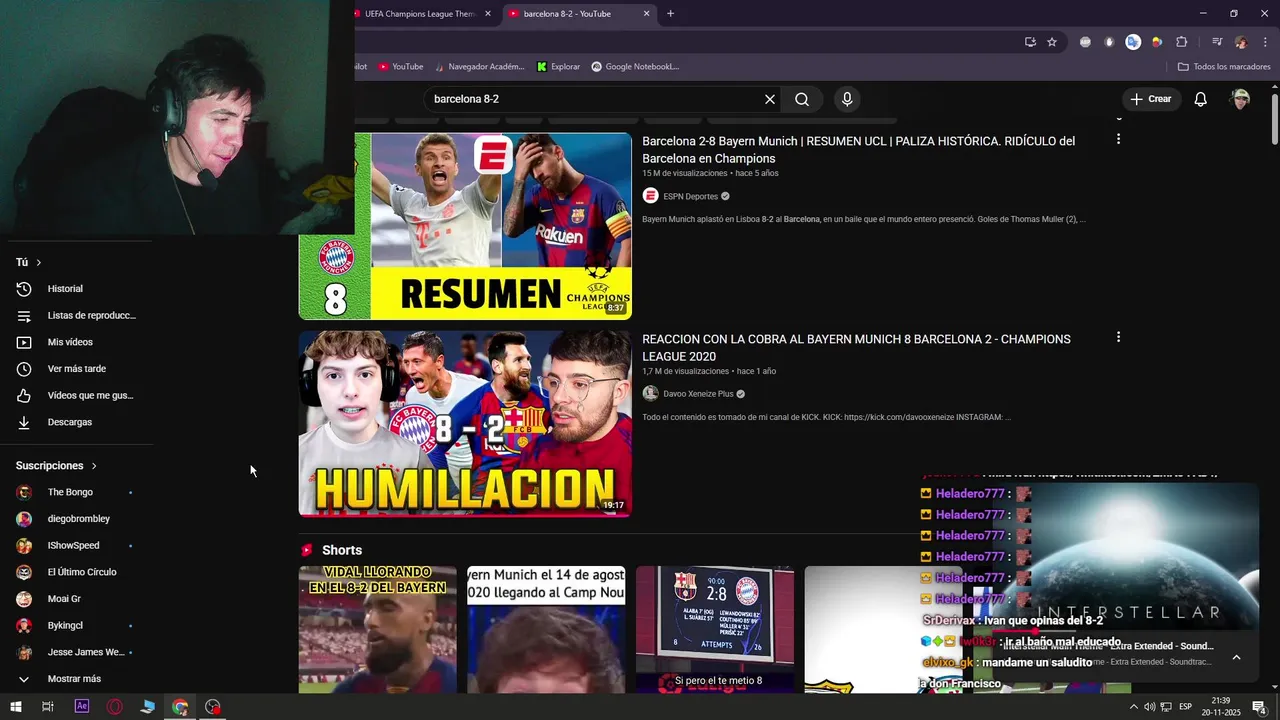This screenshot has width=1280, height=720.
Task: Open the Barcelona 2-8 Bayern Munich RESUMEN title
Action: coord(858,150)
